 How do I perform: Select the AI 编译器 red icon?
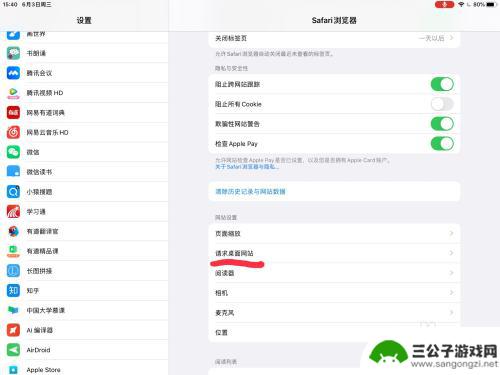coord(13,330)
